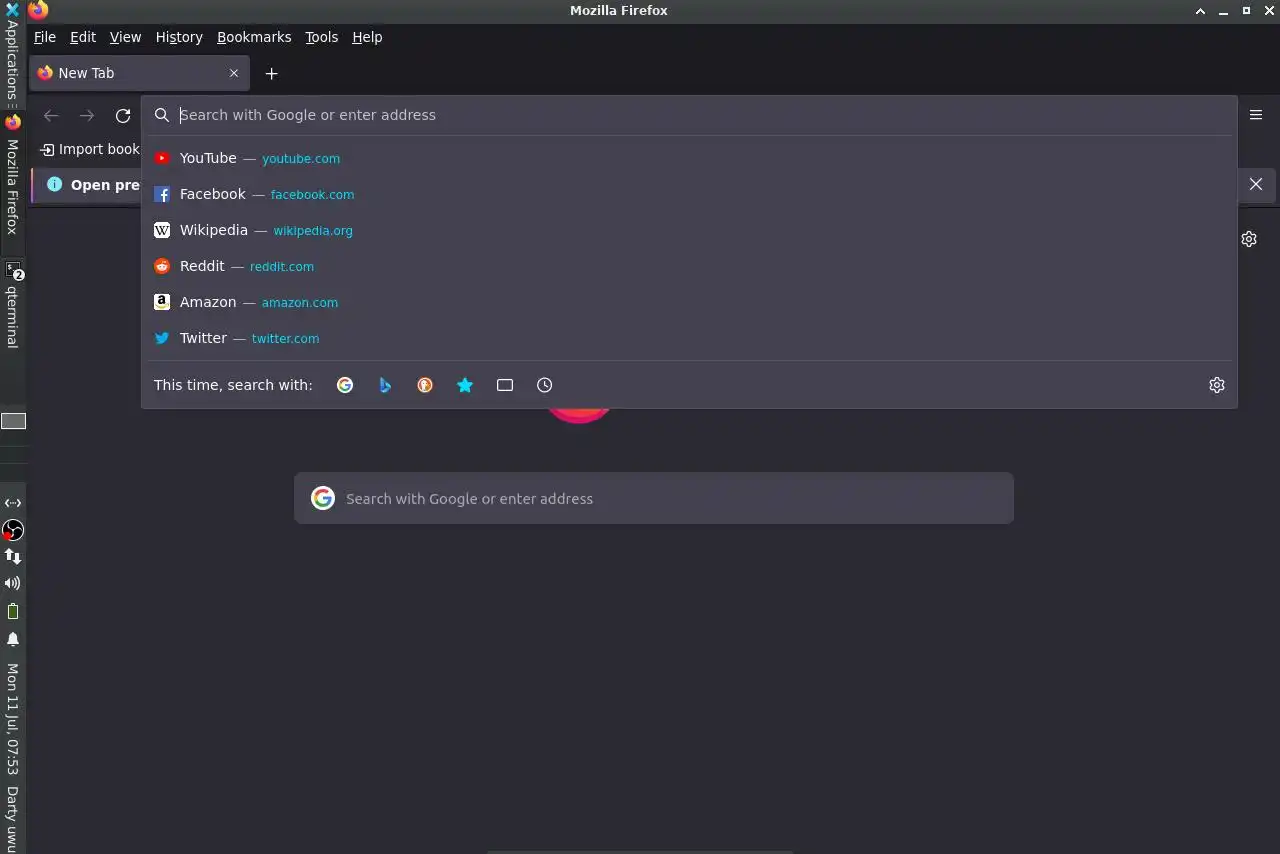The image size is (1280, 854).
Task: Click the battery status tray icon
Action: (x=13, y=611)
